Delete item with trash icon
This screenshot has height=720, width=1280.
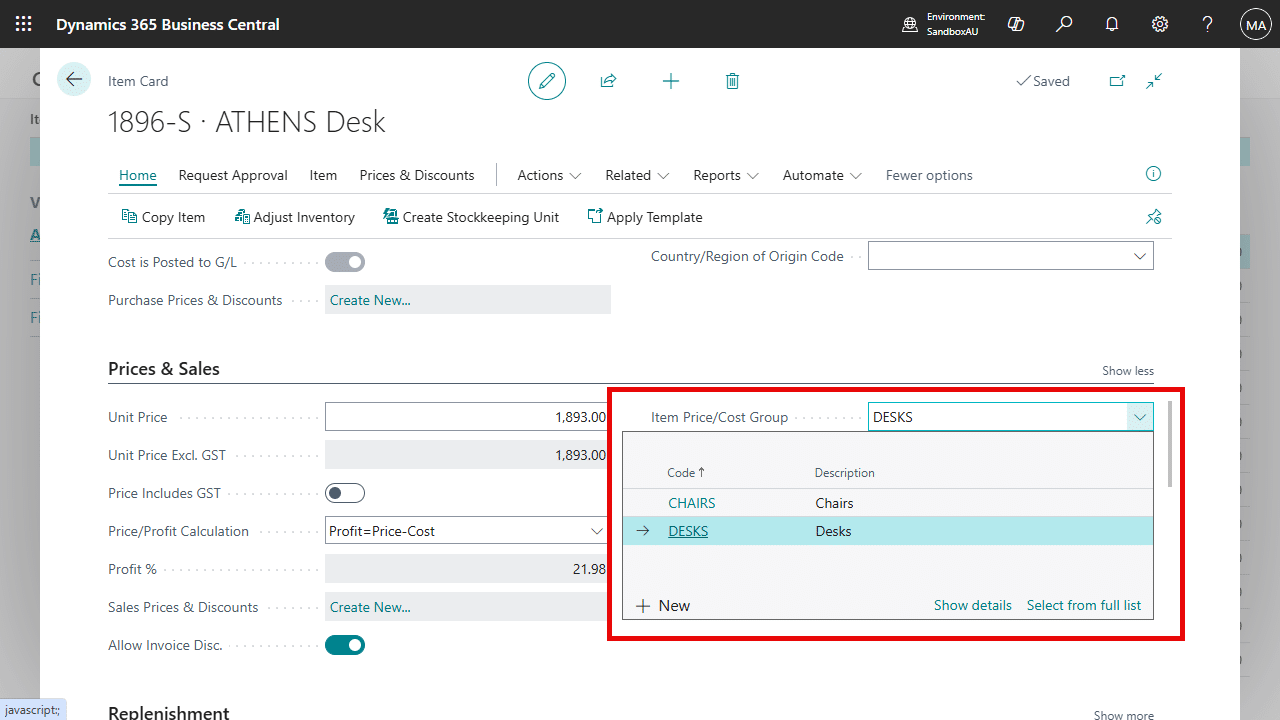(732, 81)
